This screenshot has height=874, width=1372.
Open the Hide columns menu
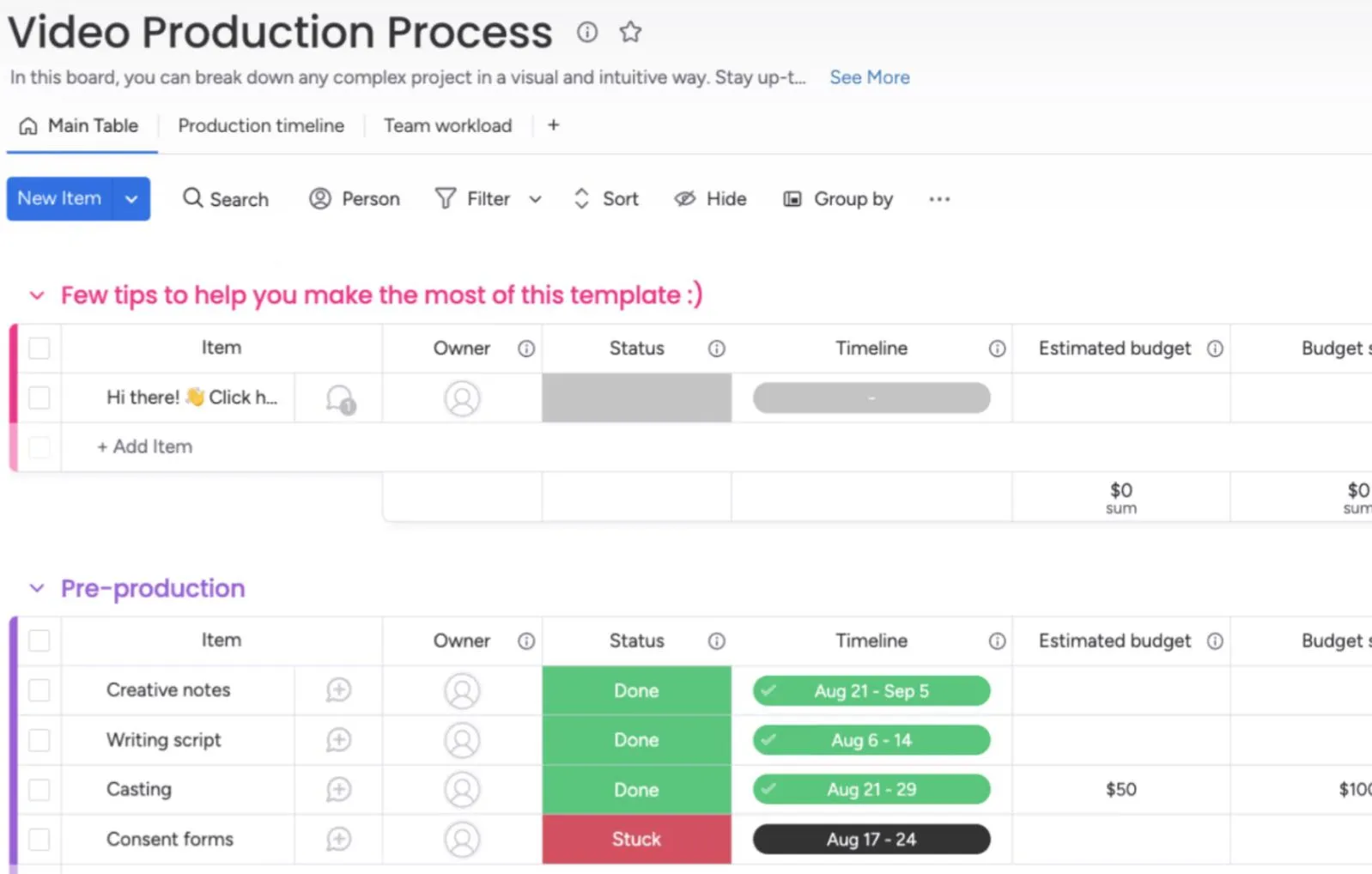710,199
